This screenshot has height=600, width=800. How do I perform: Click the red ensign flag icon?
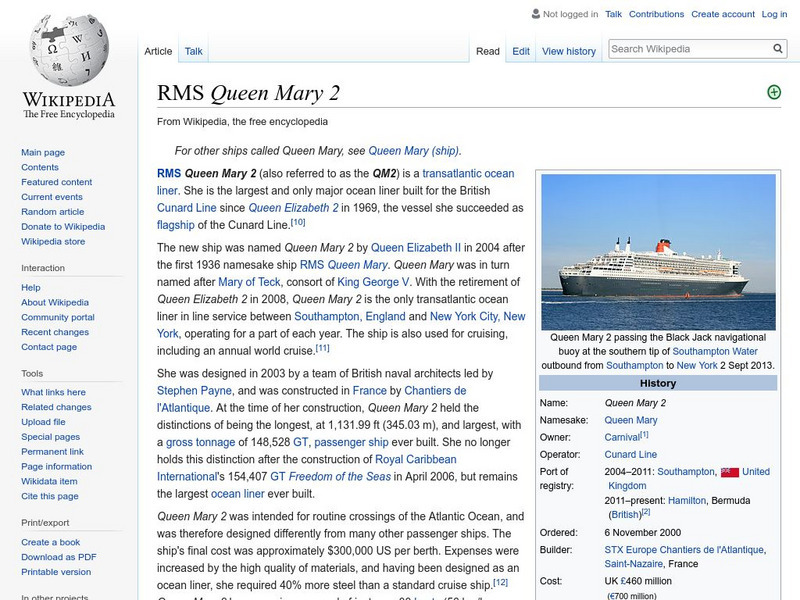coord(730,472)
